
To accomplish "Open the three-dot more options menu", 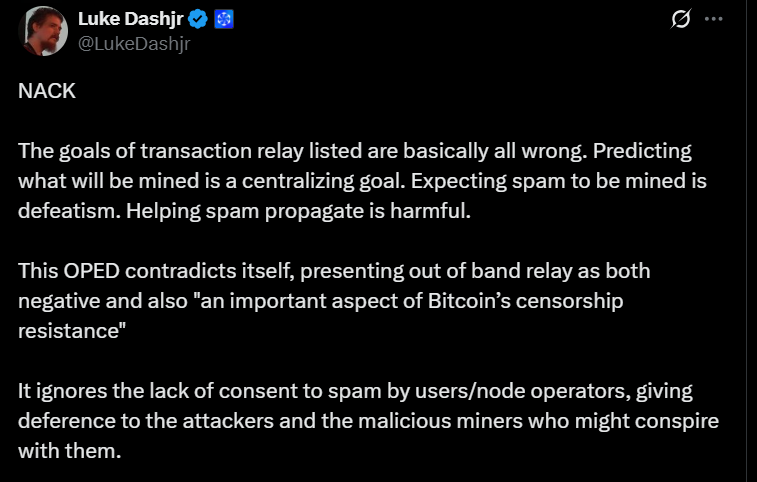I will (x=714, y=19).
